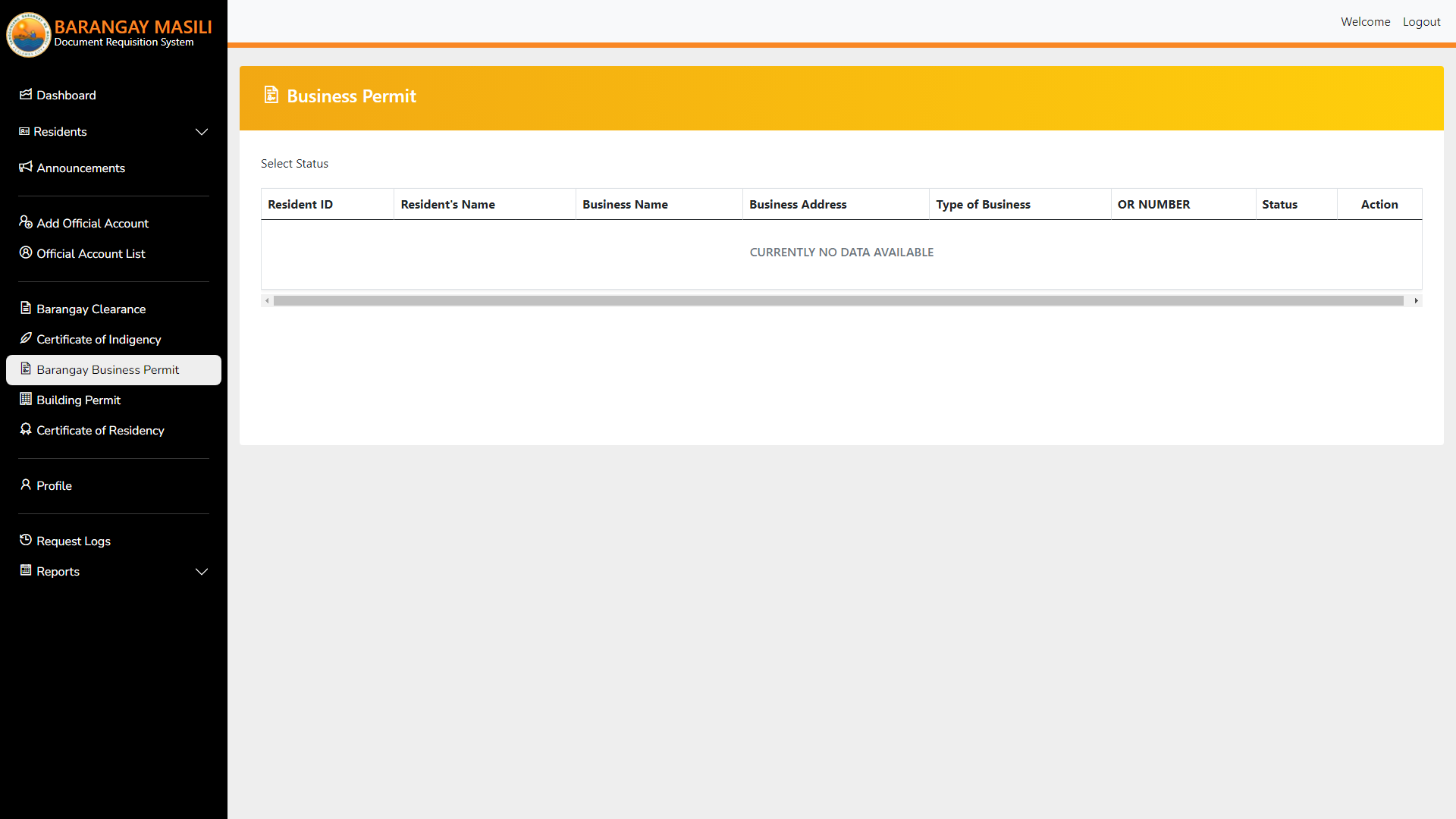Open the Select Status dropdown
The width and height of the screenshot is (1456, 819).
click(x=294, y=163)
